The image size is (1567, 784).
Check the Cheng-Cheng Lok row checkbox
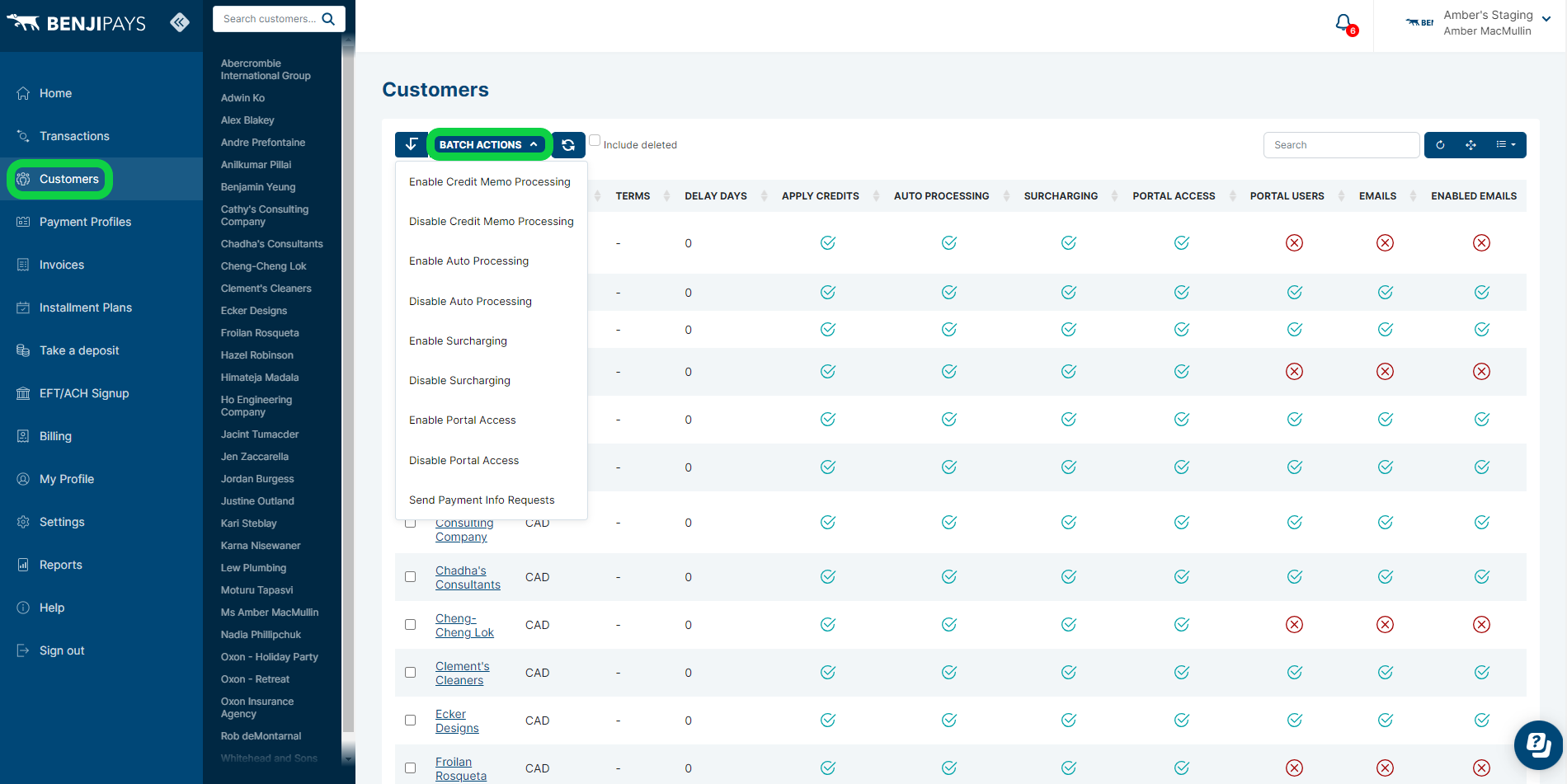(x=410, y=625)
